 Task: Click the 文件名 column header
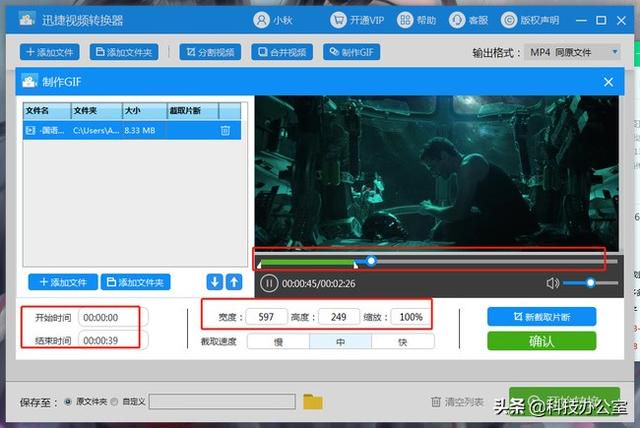tap(47, 111)
